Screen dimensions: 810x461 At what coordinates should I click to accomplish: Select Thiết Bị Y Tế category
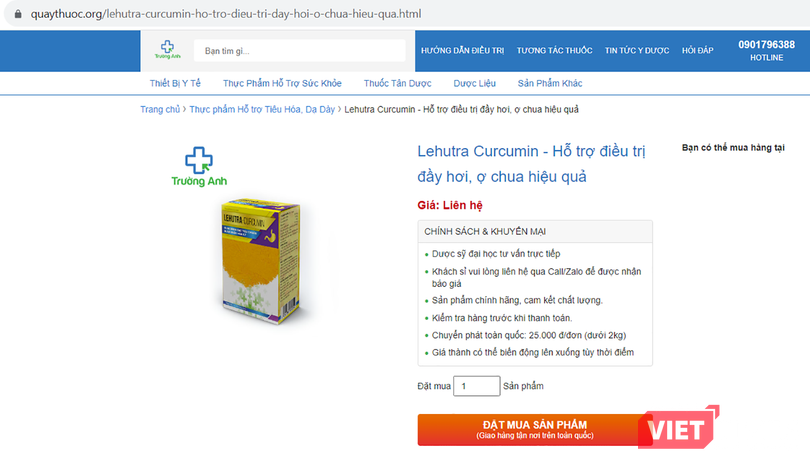coord(175,83)
